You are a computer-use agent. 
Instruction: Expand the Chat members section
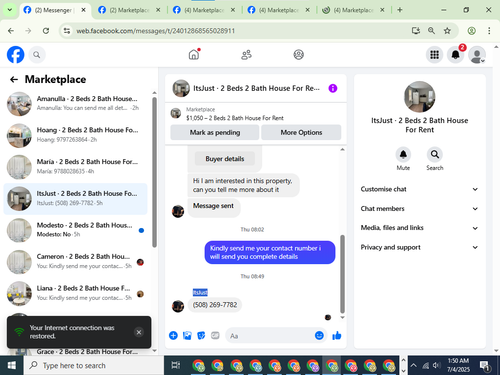(x=419, y=209)
